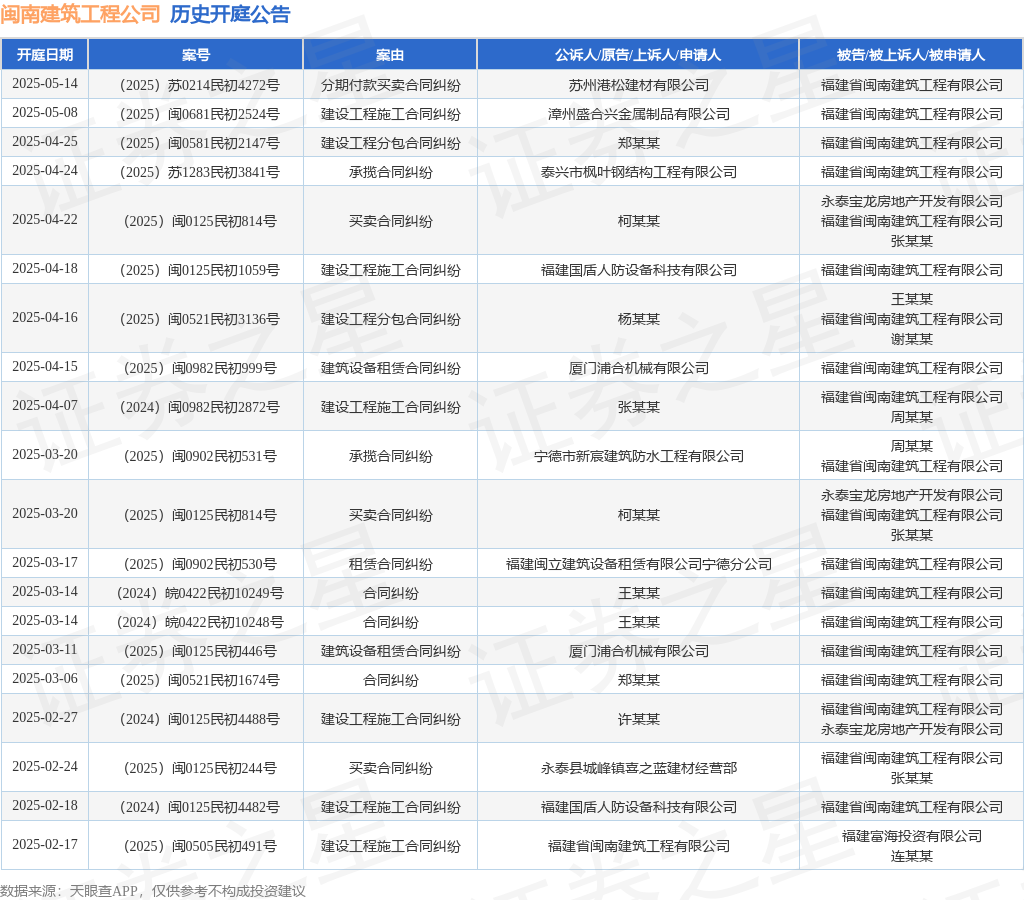Click plaintiff 福建闽立建筑设备租赁有限公司宁德分公司
The image size is (1024, 900).
coord(639,564)
